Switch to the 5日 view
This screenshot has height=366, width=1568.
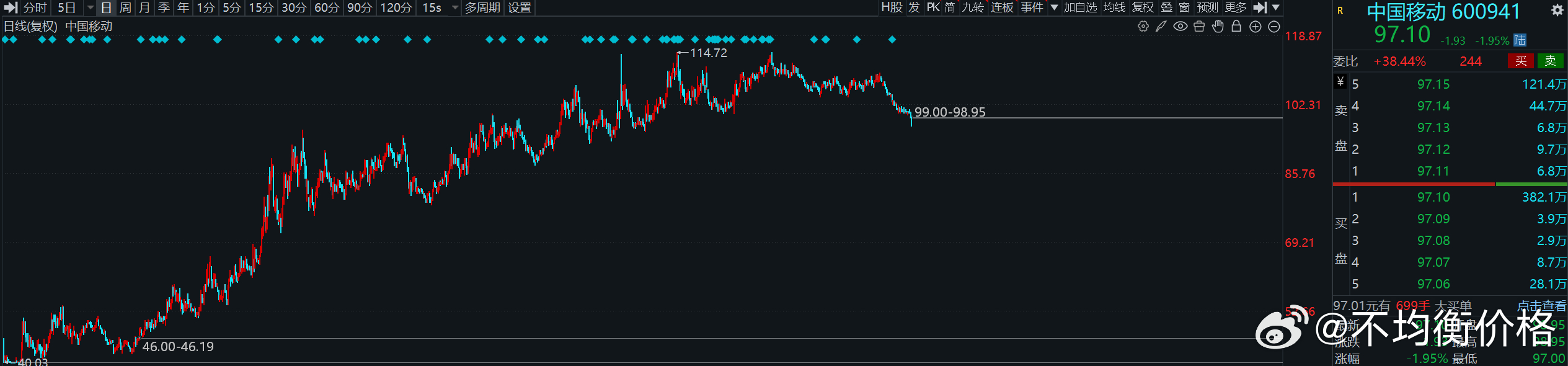(x=67, y=7)
